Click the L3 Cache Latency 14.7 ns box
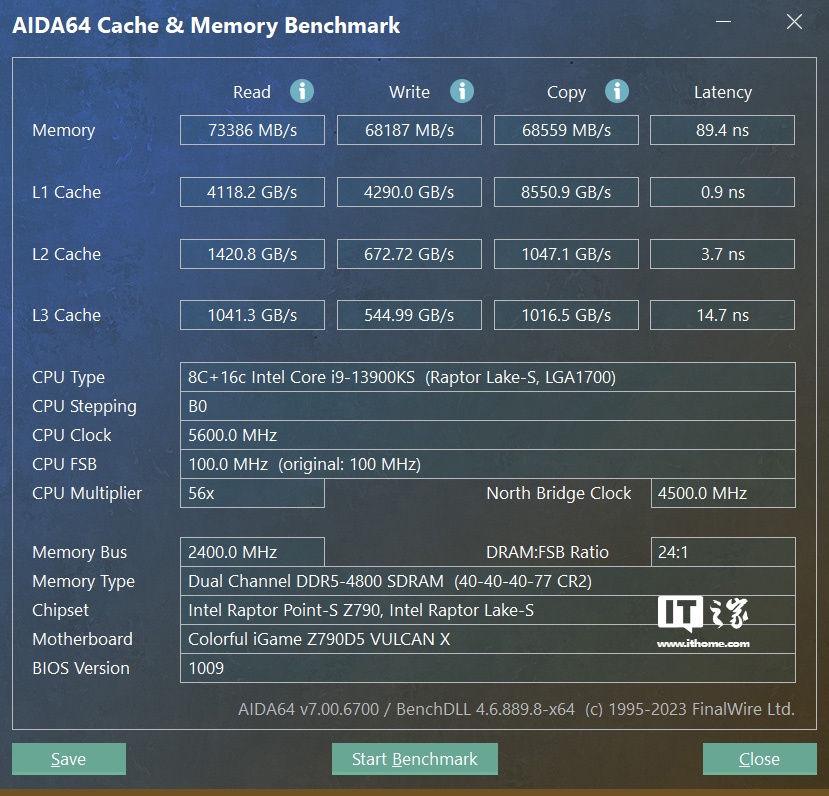829x796 pixels. 722,315
